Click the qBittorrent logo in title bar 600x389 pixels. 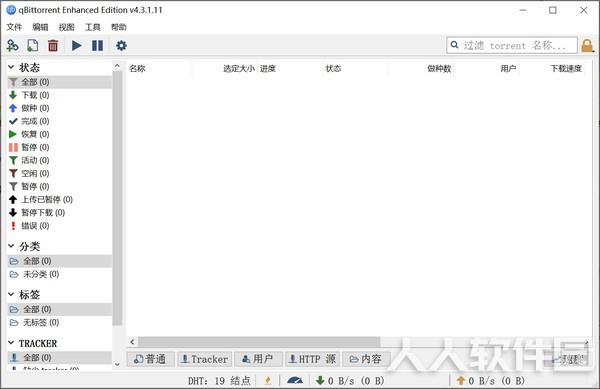(x=11, y=10)
